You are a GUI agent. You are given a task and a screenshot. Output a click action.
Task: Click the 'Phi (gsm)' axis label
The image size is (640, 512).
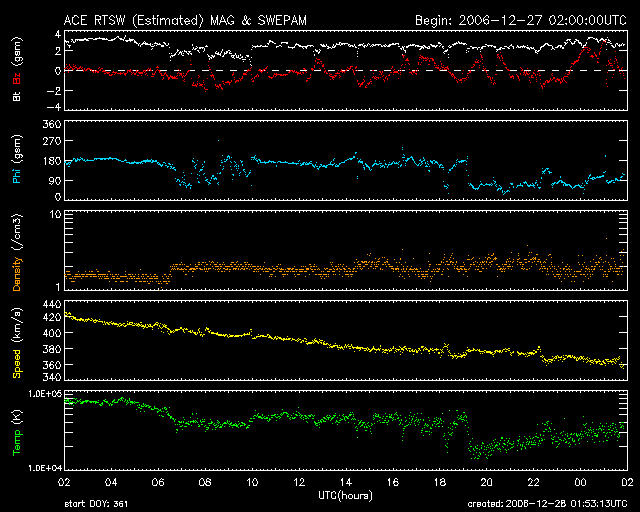point(17,159)
